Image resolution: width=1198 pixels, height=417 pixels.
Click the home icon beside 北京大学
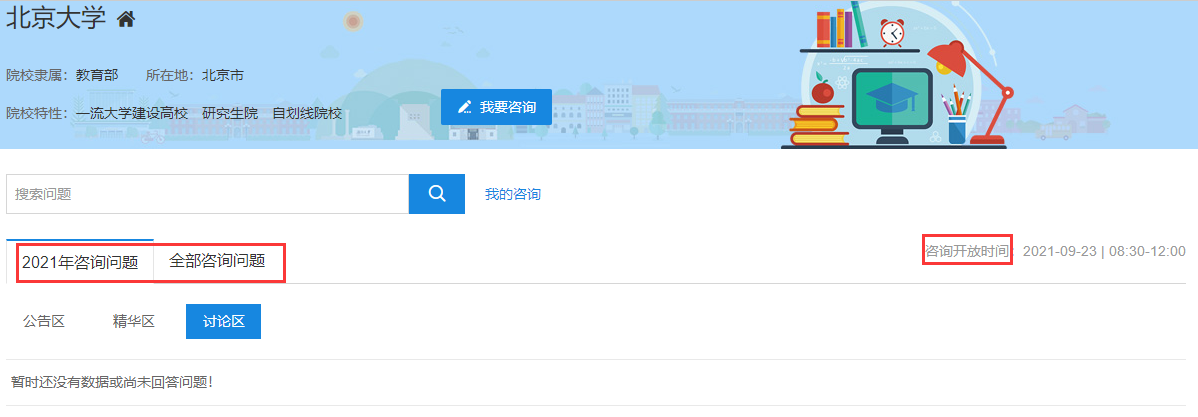(126, 19)
